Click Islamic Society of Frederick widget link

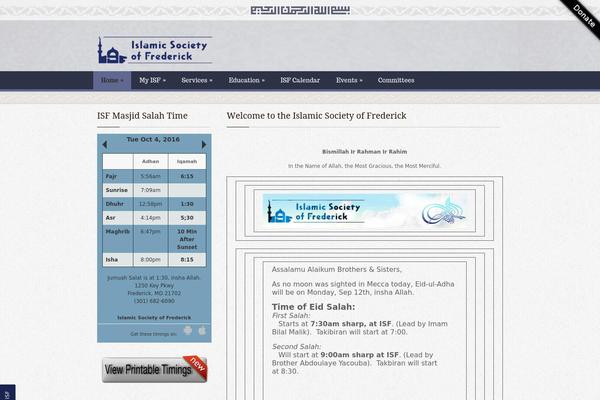click(x=154, y=318)
